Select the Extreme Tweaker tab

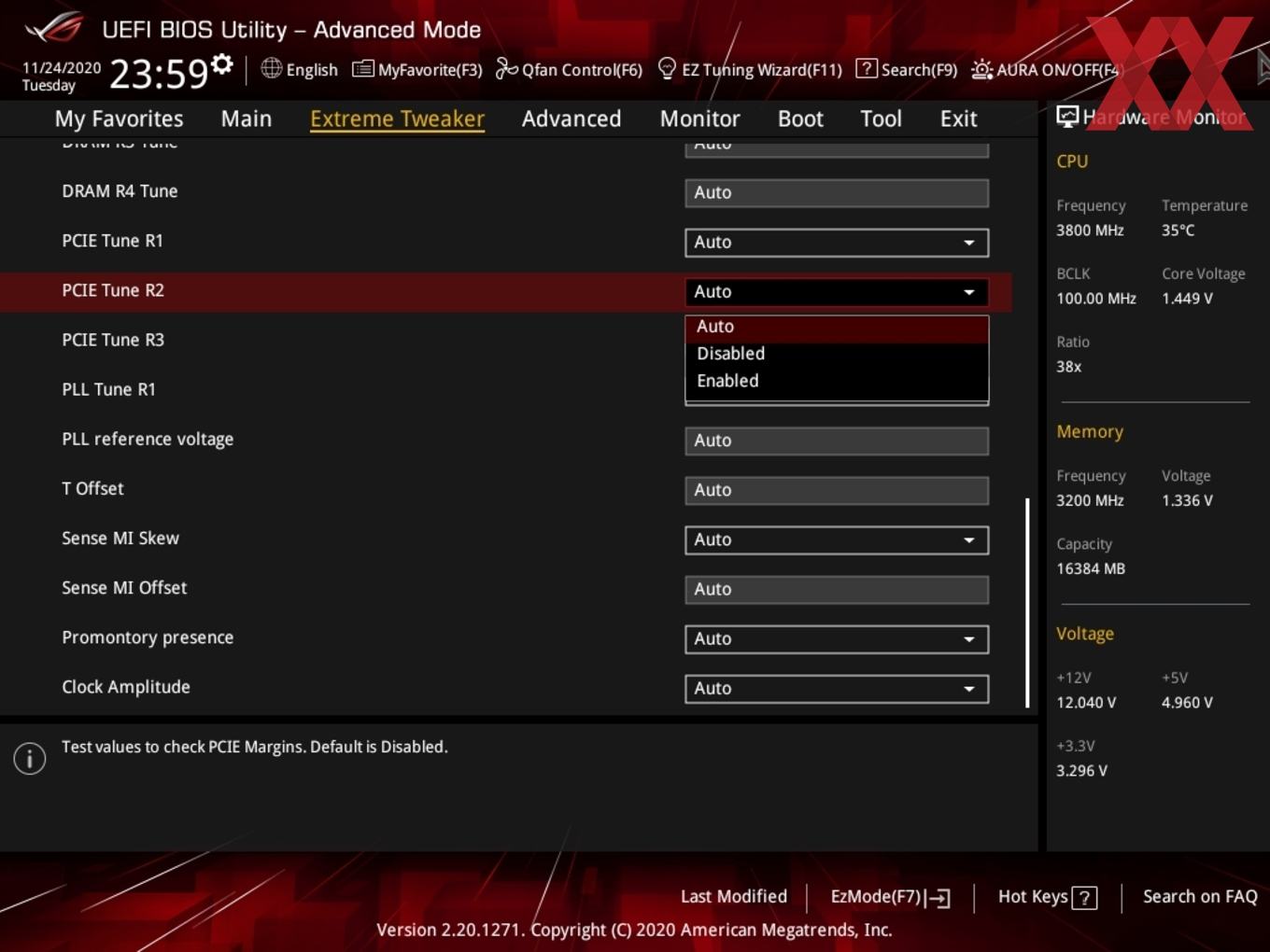coord(397,119)
